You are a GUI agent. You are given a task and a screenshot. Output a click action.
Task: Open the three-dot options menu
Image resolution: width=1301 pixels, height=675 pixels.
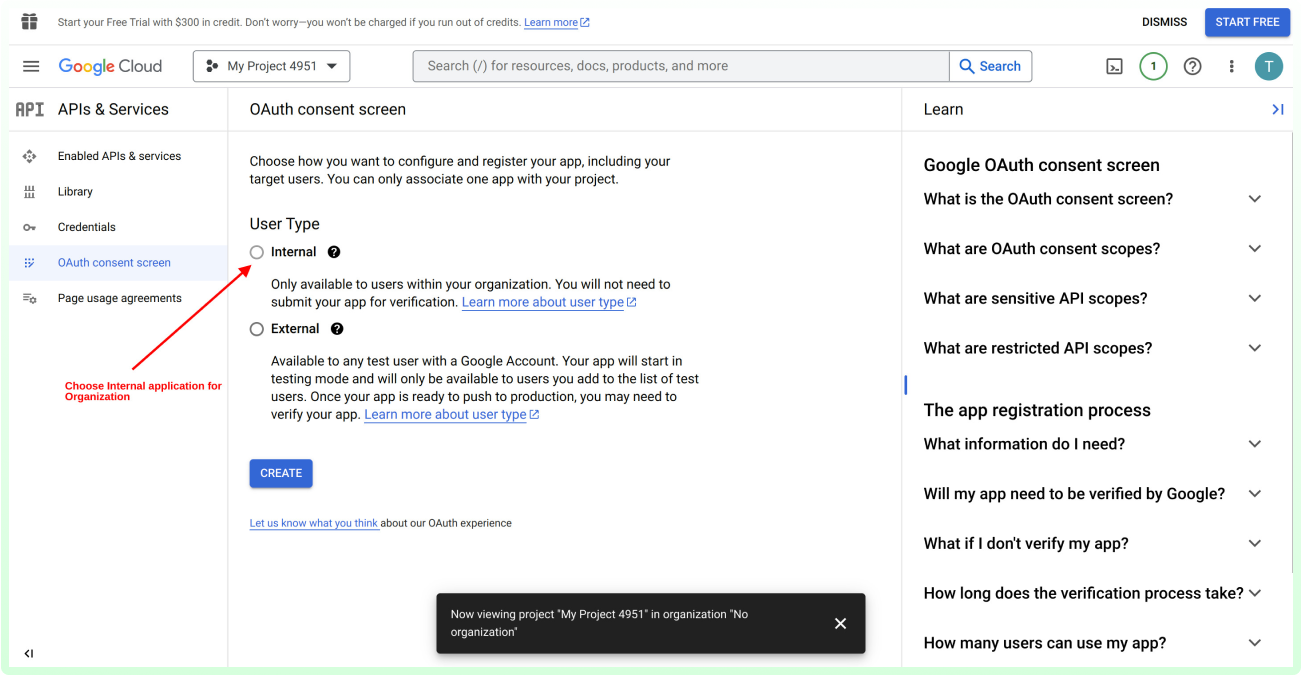pos(1231,66)
